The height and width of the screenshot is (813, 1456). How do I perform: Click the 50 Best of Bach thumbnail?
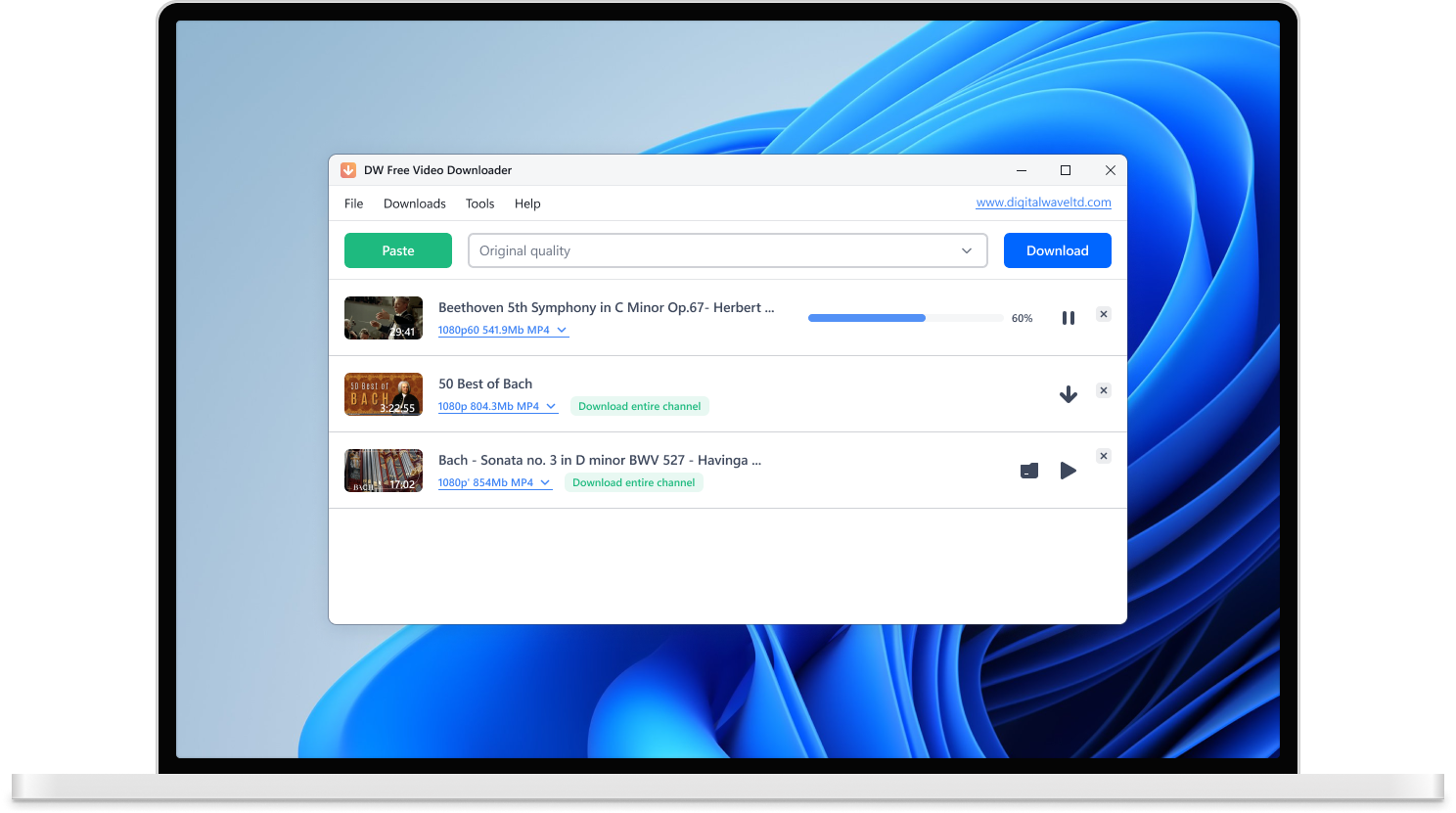pos(383,393)
